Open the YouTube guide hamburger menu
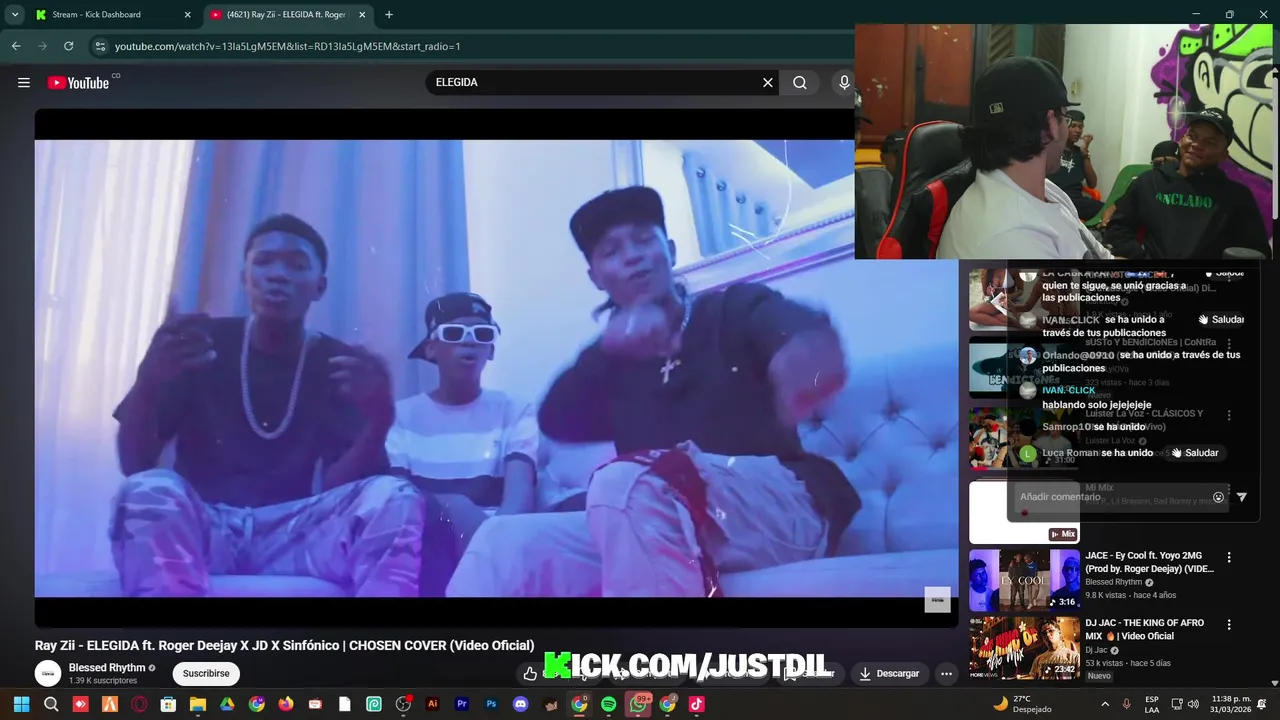The height and width of the screenshot is (720, 1280). pyautogui.click(x=24, y=83)
